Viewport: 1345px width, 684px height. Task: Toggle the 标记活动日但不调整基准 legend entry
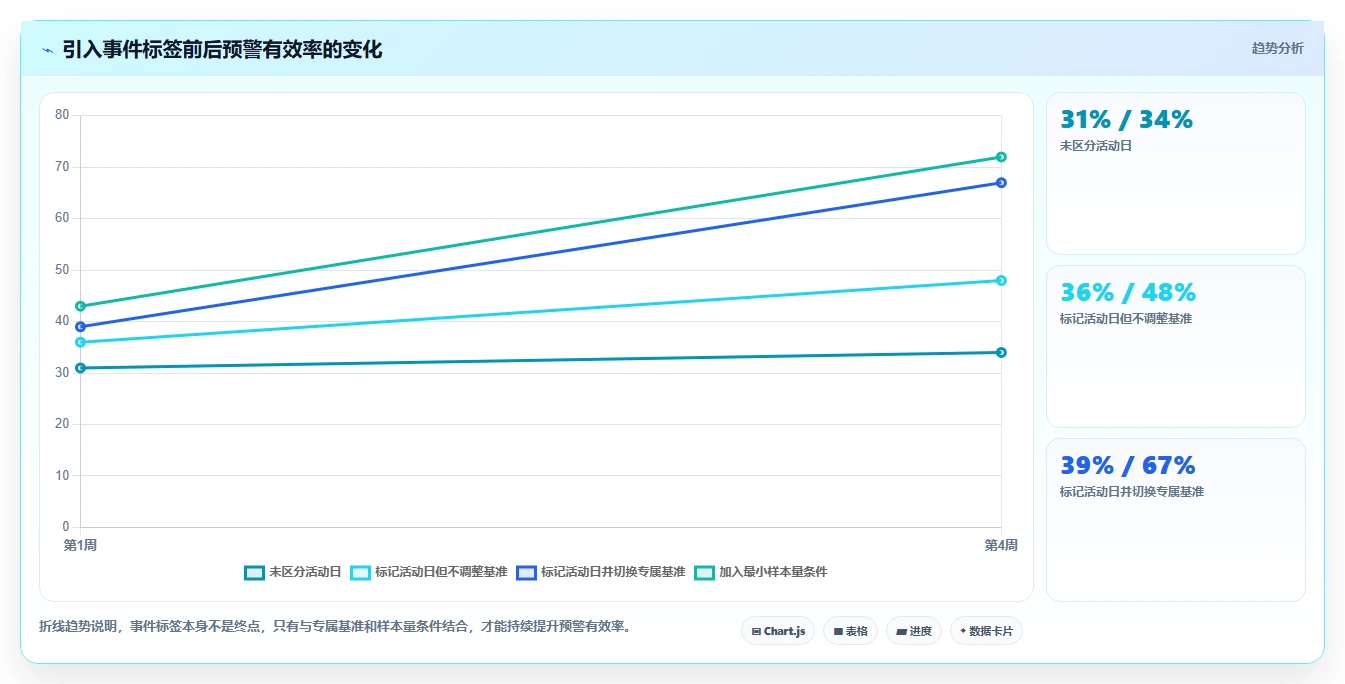tap(429, 572)
